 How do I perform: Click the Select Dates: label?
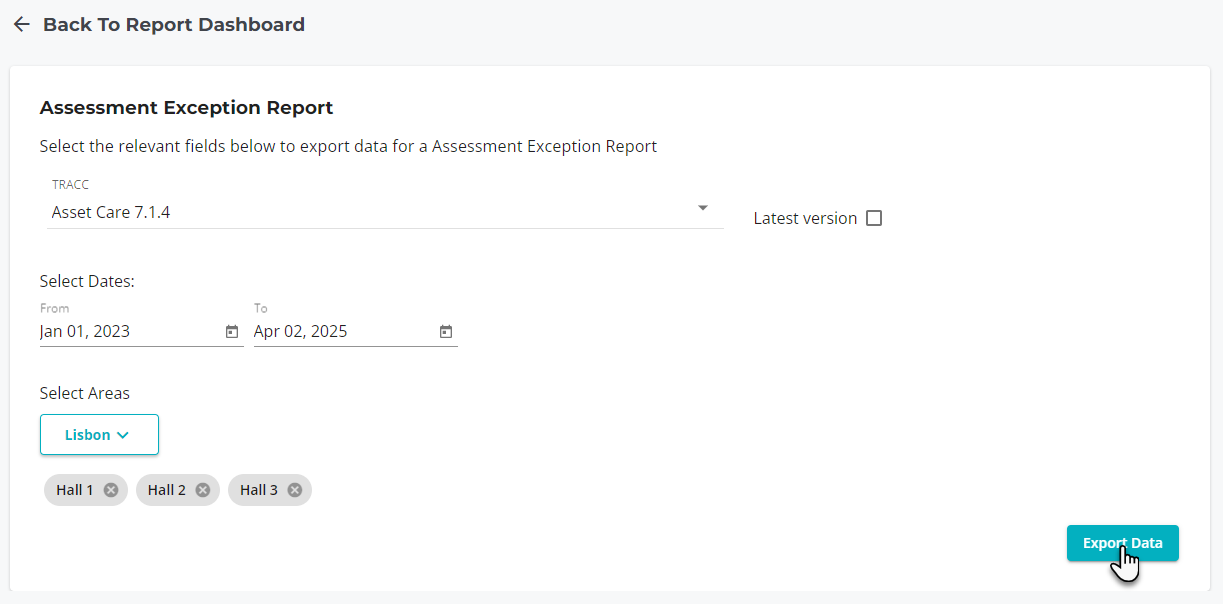click(x=87, y=282)
